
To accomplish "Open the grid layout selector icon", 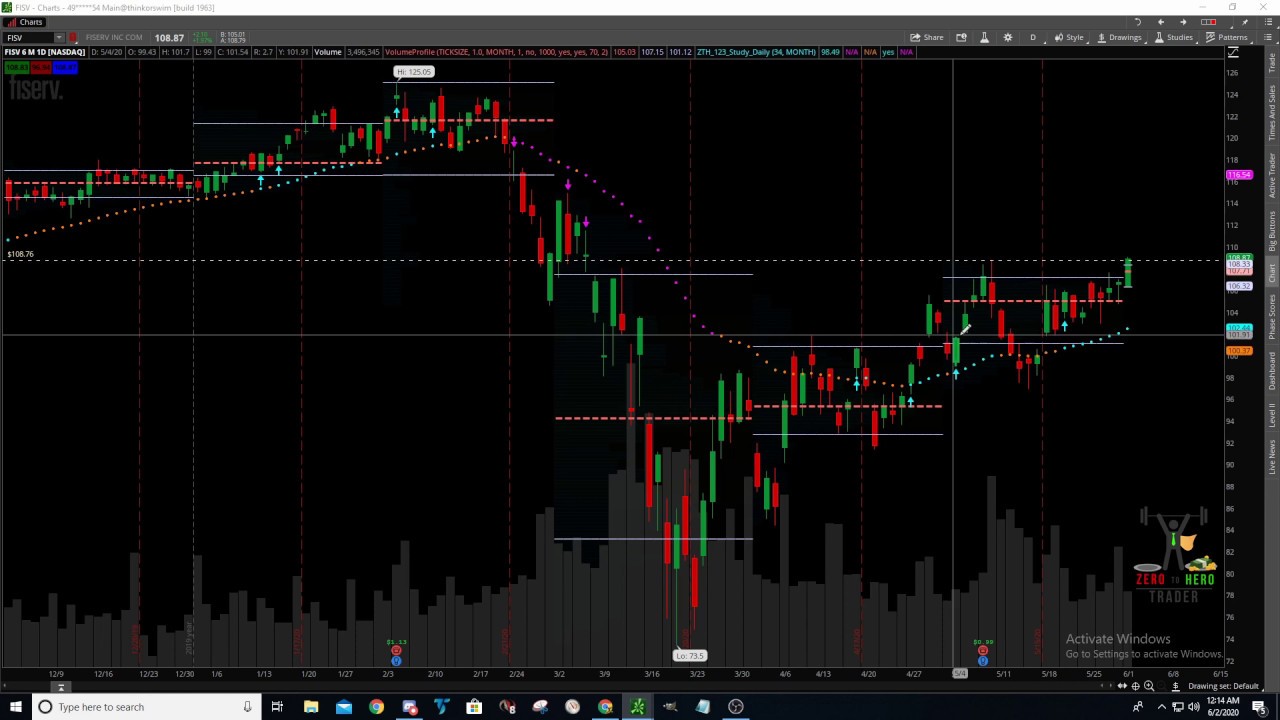I will click(1210, 22).
